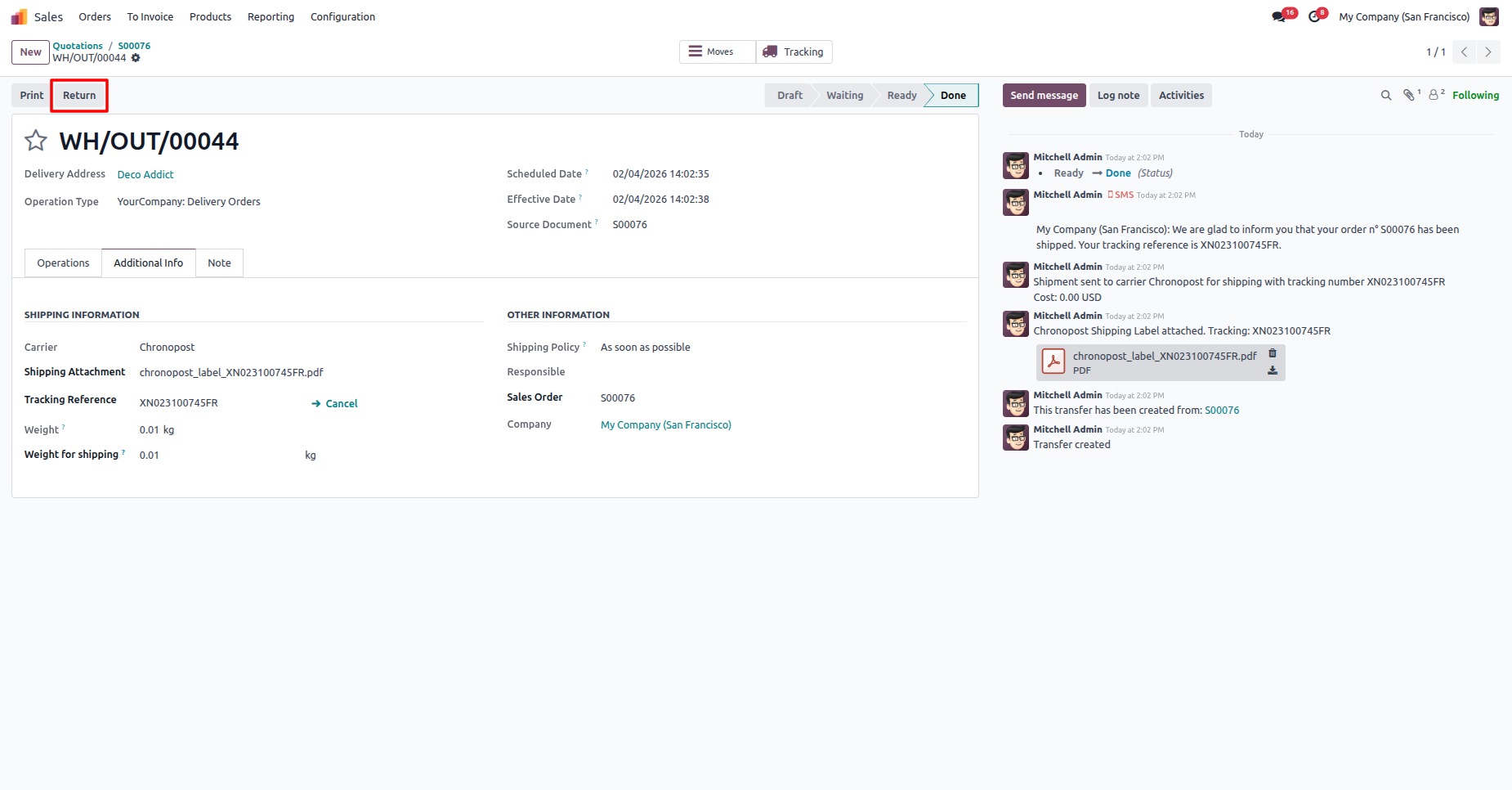Click the Waiting status stage

tap(844, 96)
